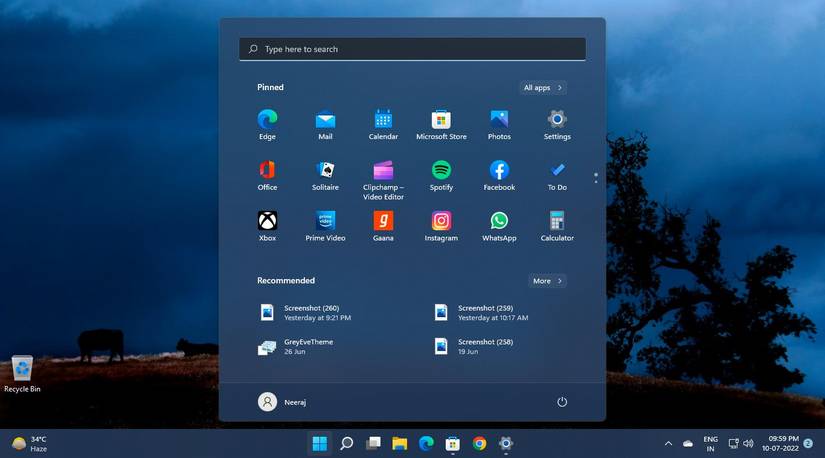
Task: Open the Edge pinned app
Action: (x=267, y=125)
